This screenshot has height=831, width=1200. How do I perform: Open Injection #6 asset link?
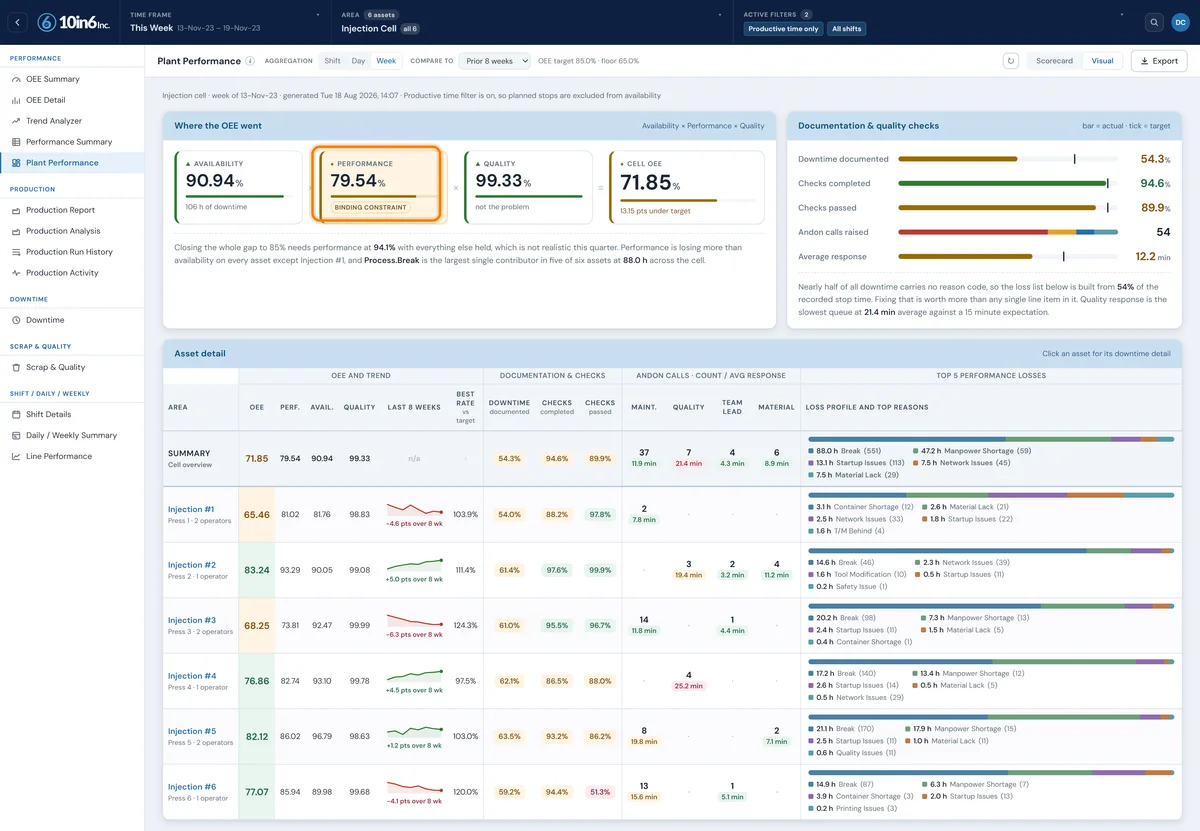191,787
